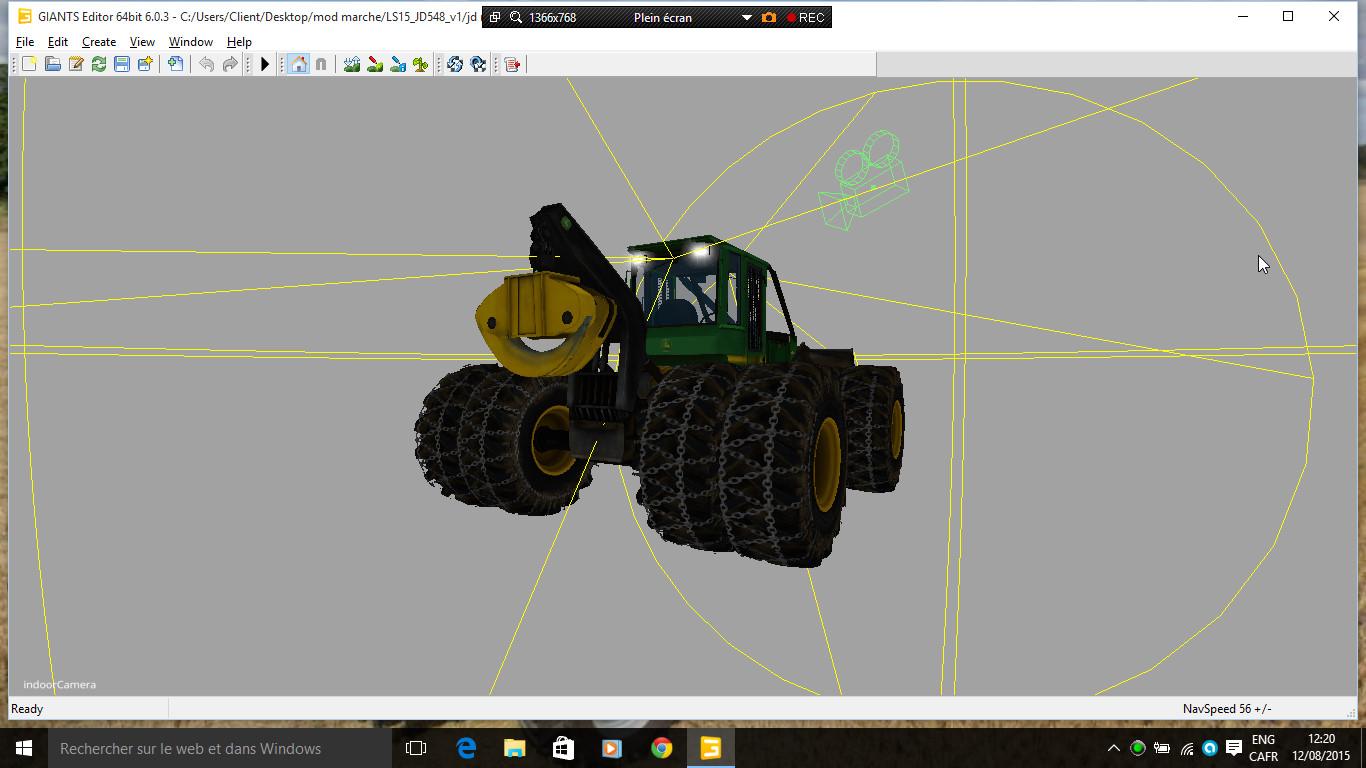The width and height of the screenshot is (1366, 768).
Task: Click the blue floppy Save icon
Action: [x=122, y=64]
